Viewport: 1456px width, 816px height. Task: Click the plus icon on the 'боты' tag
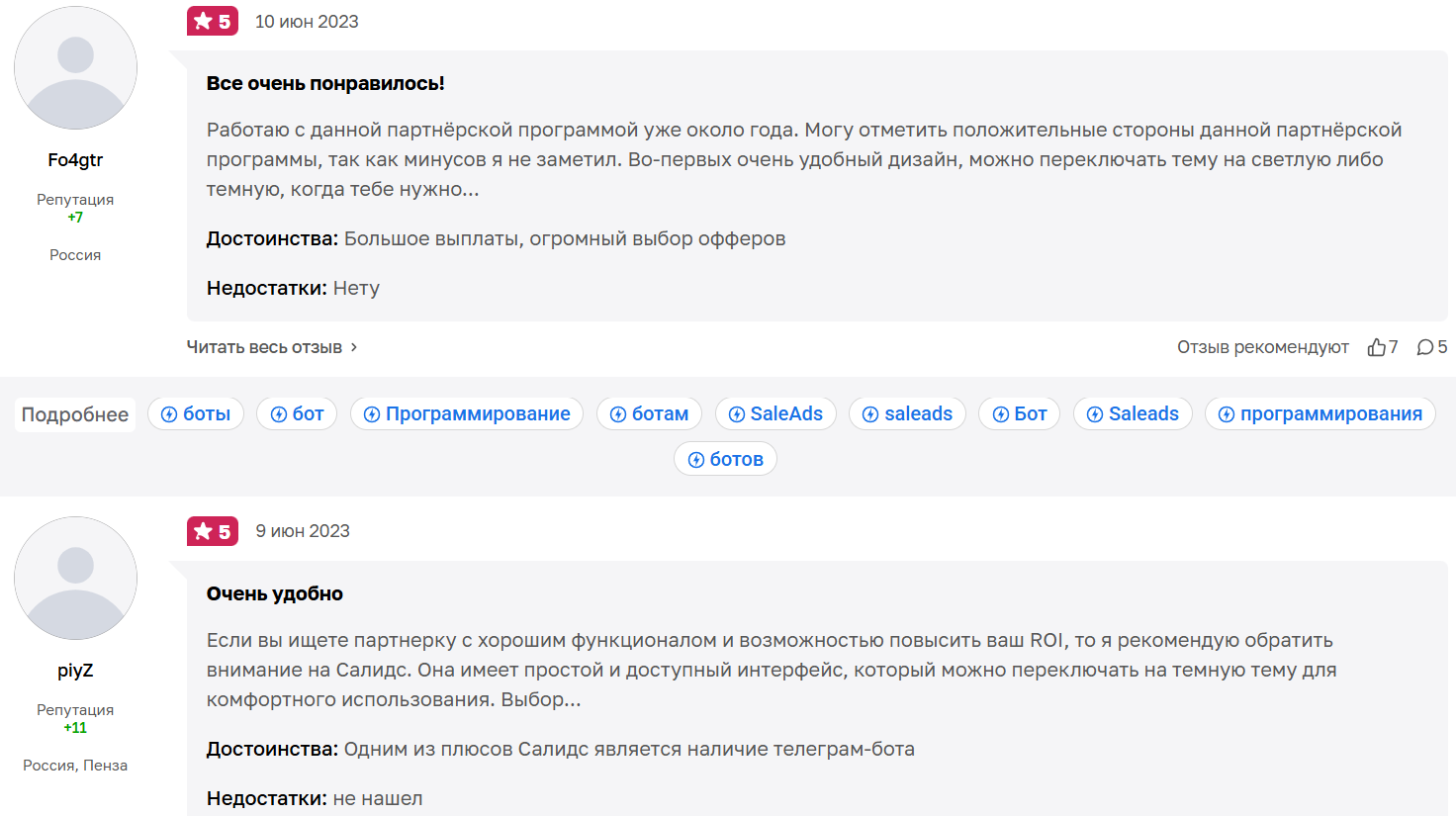[x=168, y=413]
